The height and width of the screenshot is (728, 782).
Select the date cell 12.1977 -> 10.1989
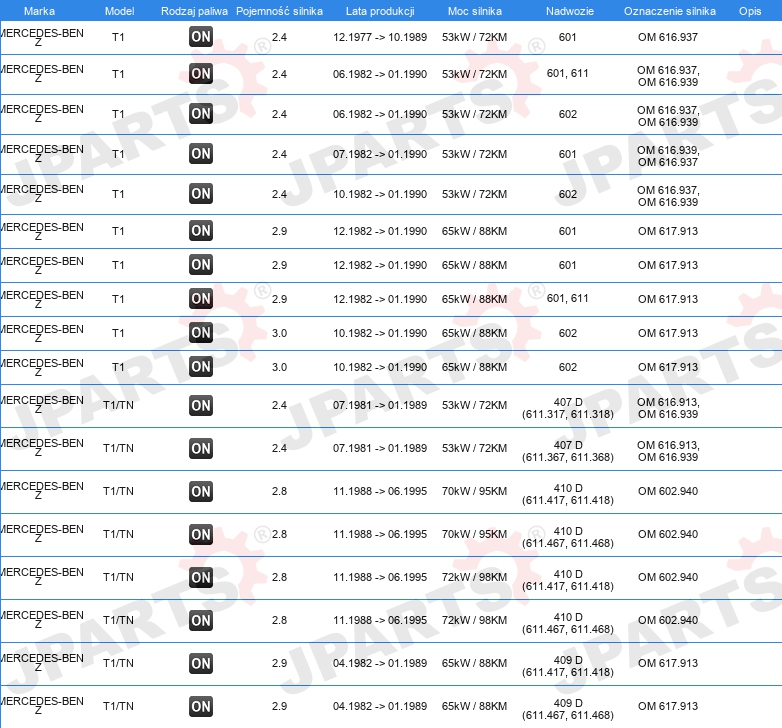pos(380,37)
